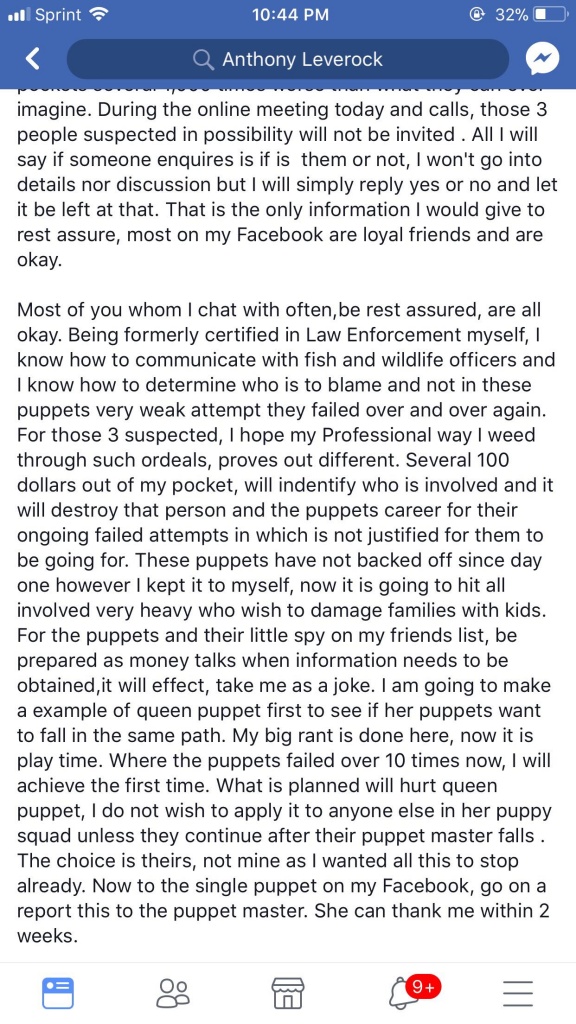Select the Anthony Leverock search field
This screenshot has height=1024, width=576.
coord(288,59)
